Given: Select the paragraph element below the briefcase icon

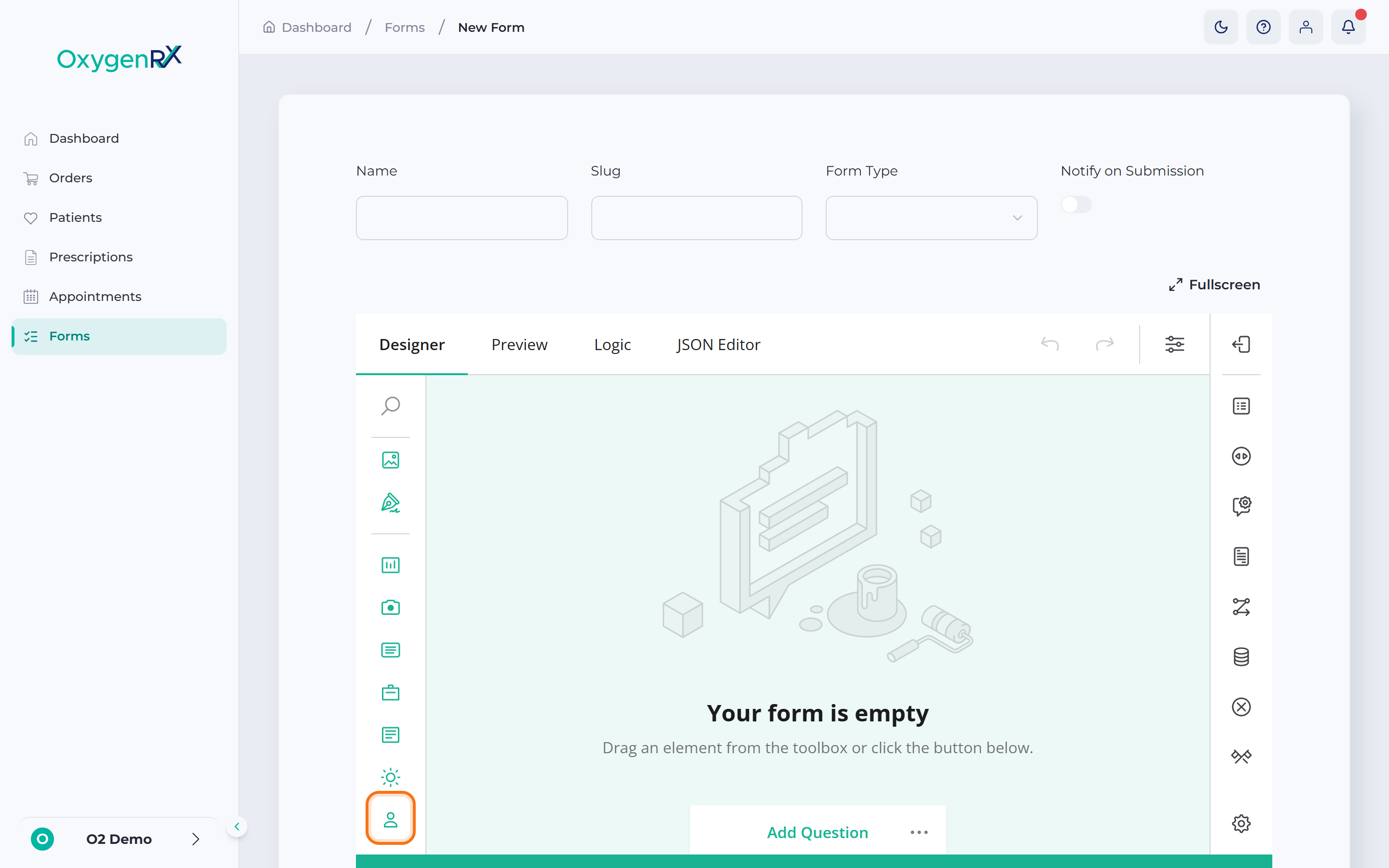Looking at the screenshot, I should [x=390, y=735].
